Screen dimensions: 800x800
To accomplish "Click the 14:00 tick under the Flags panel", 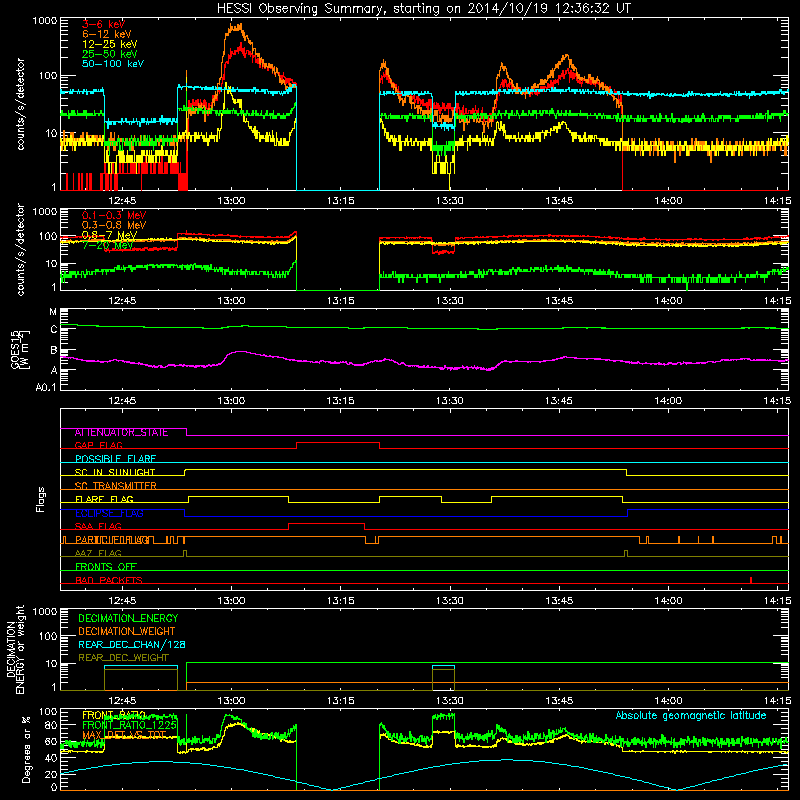I will (668, 601).
